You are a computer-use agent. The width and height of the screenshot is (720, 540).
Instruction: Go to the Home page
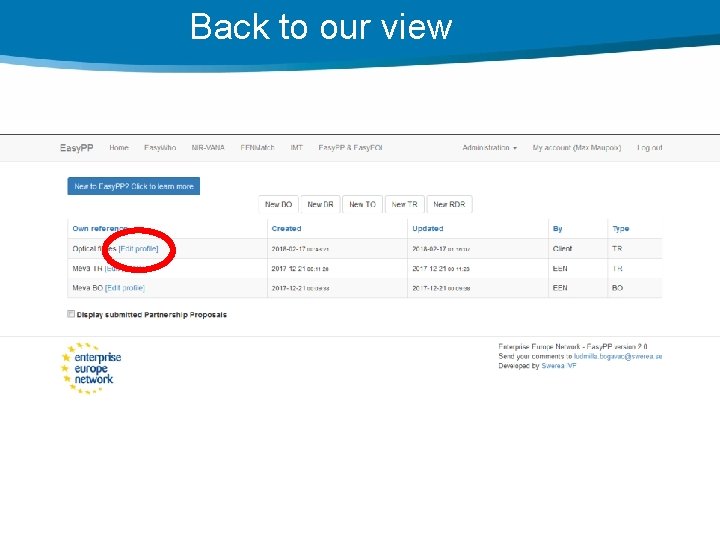pos(119,148)
